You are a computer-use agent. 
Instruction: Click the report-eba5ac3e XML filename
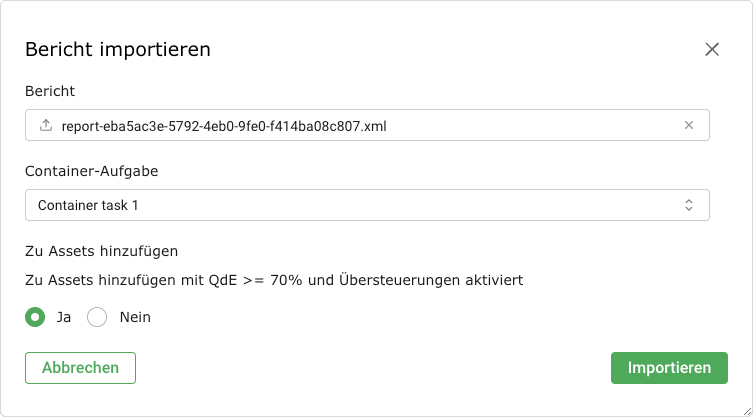click(x=223, y=126)
